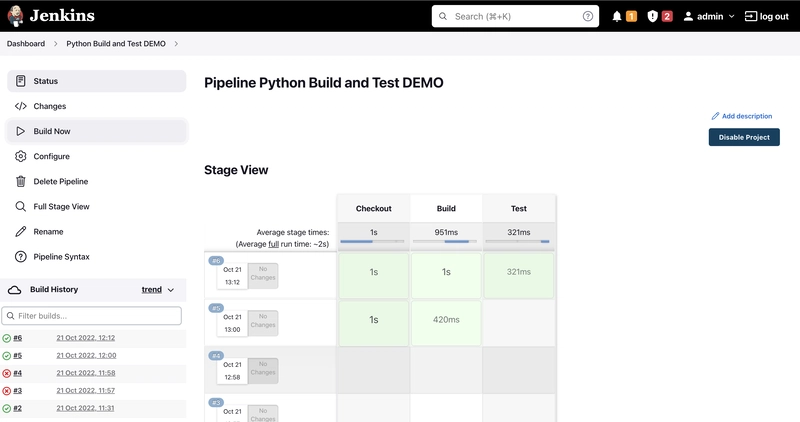Open the notifications bell icon

[x=617, y=17]
